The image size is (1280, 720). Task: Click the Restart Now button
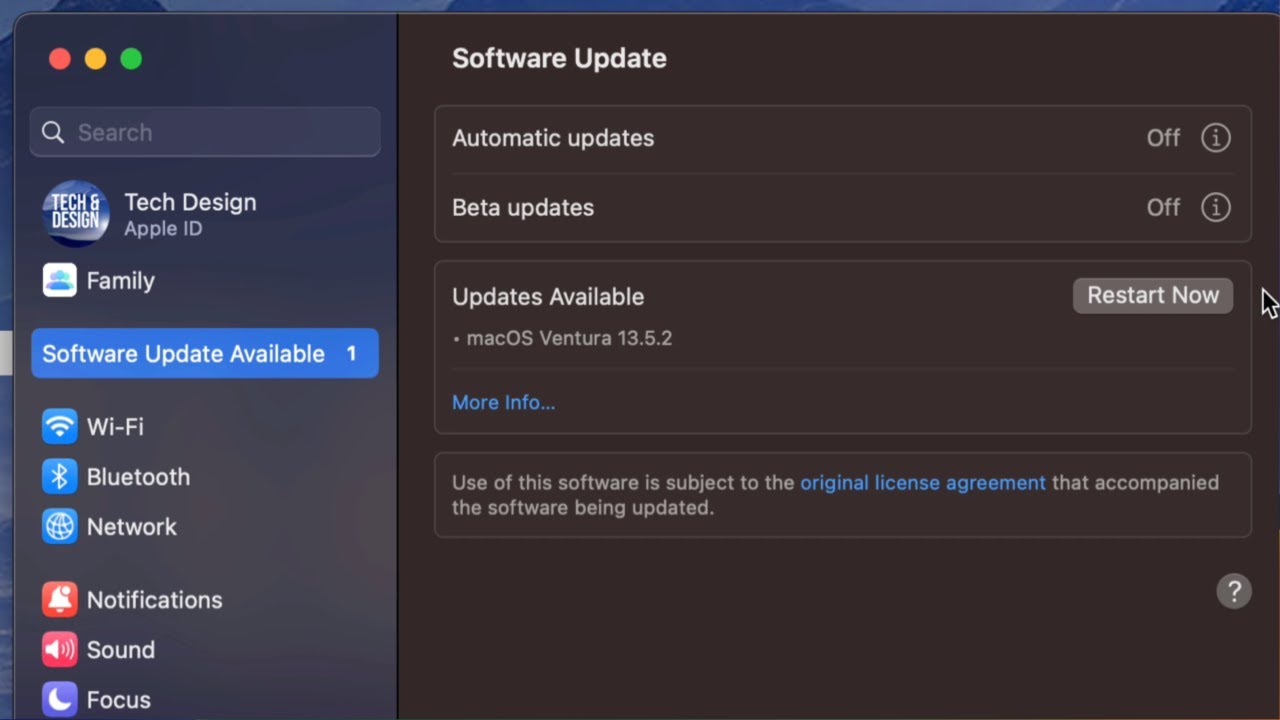click(1153, 296)
